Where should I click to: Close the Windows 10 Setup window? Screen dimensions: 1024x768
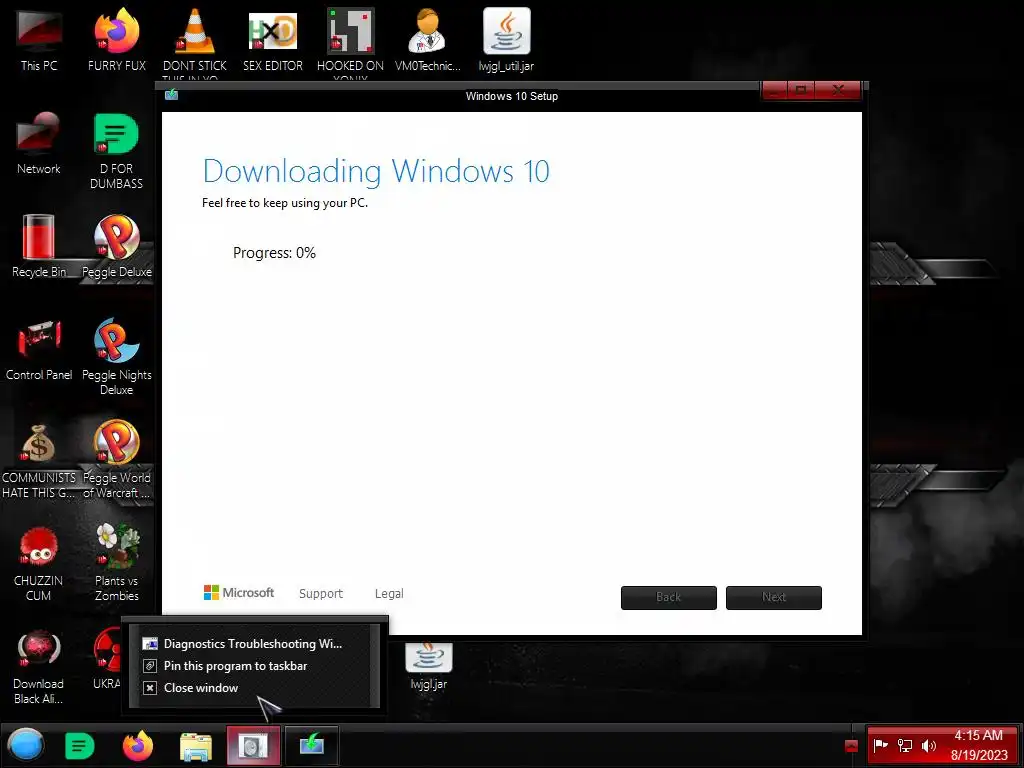pyautogui.click(x=839, y=90)
